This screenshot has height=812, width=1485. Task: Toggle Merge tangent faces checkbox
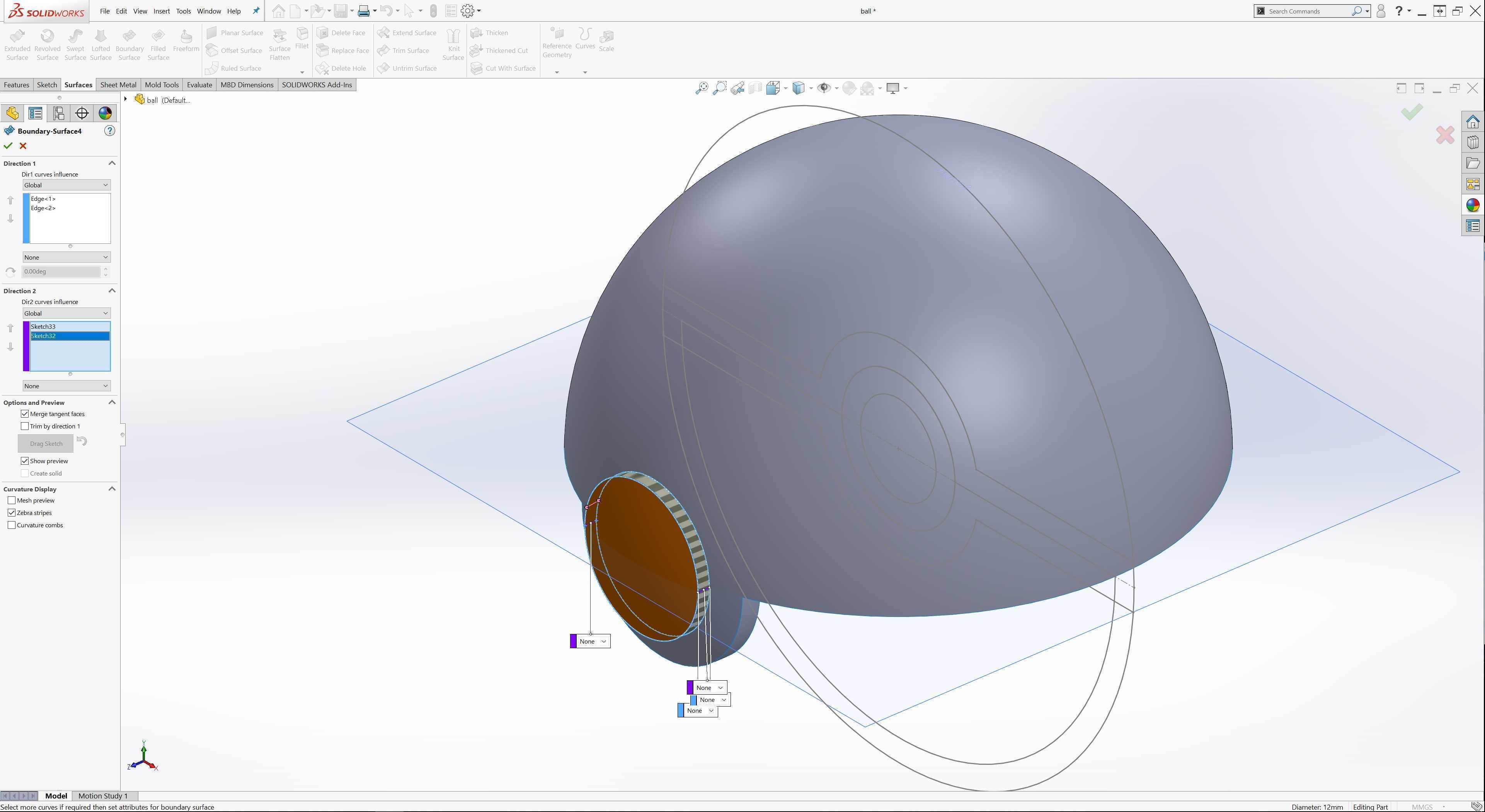[25, 414]
